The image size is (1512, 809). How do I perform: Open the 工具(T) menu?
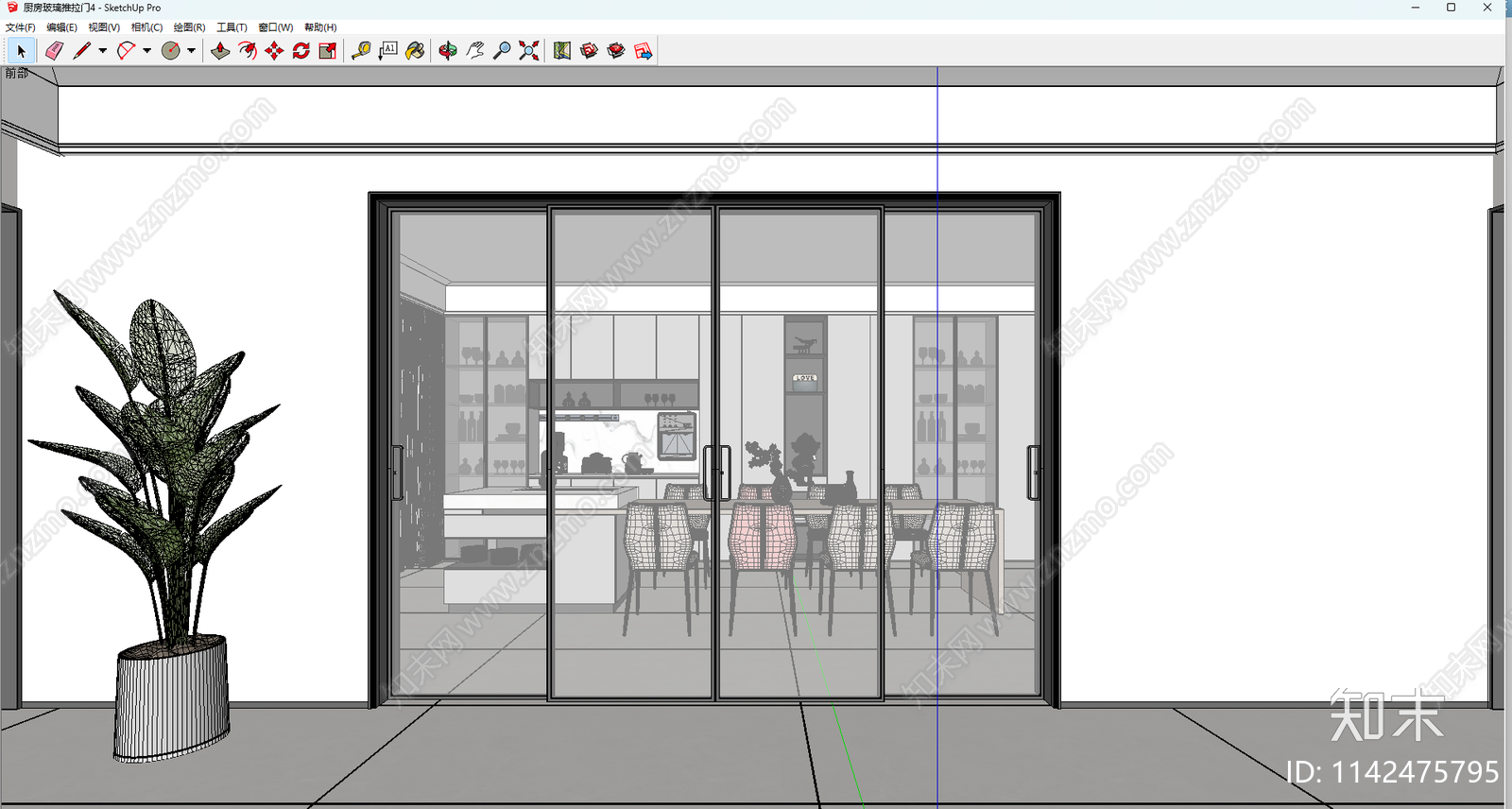click(232, 27)
